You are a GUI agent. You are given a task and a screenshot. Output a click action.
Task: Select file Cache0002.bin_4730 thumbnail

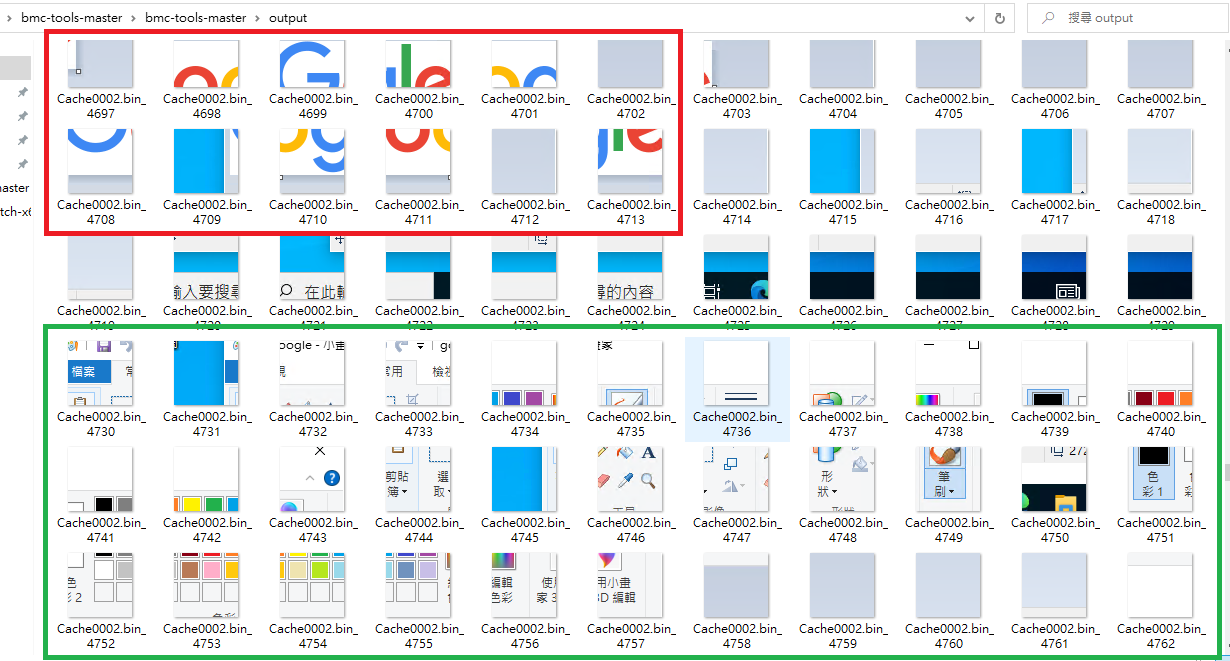(x=101, y=373)
